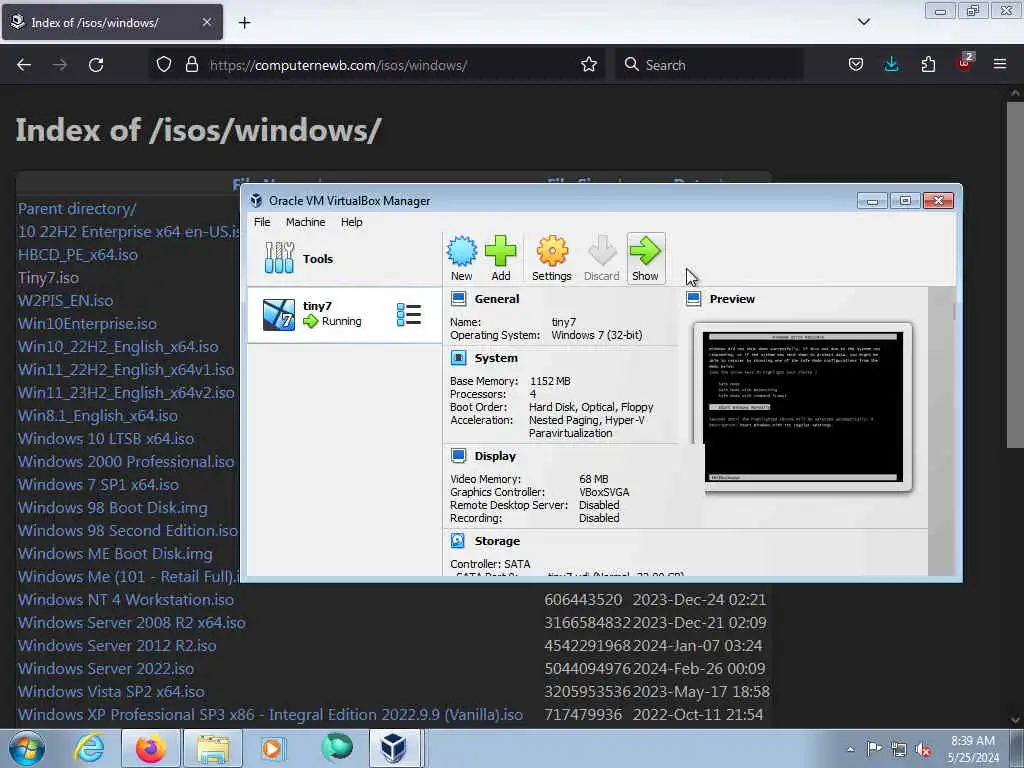Click the muted volume tray icon
Image resolution: width=1024 pixels, height=768 pixels.
923,749
